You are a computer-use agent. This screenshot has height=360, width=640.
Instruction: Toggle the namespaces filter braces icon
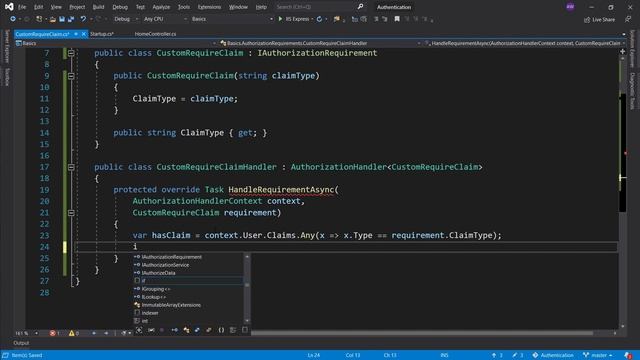(221, 330)
